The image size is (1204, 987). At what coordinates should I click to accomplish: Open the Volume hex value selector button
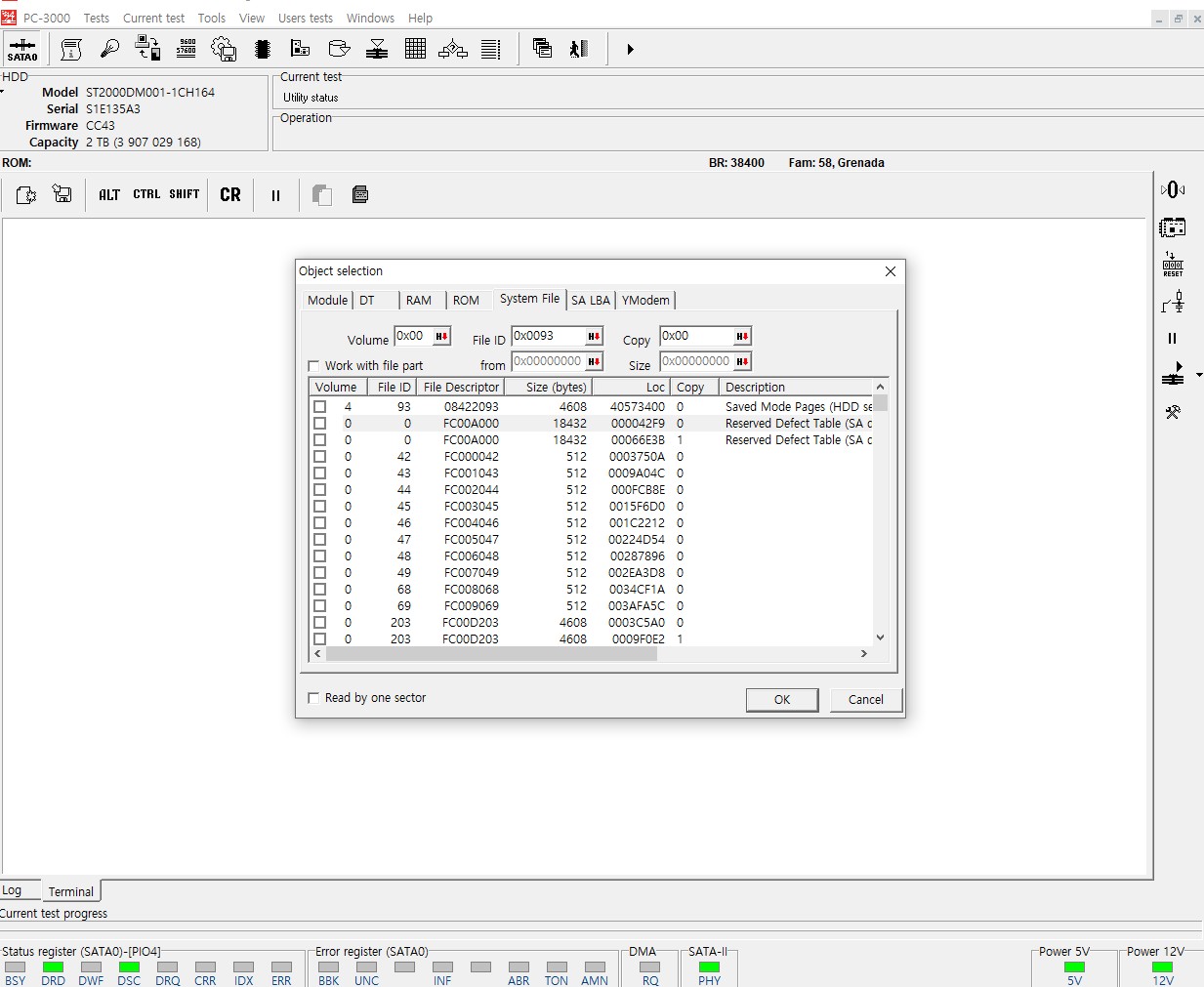tap(441, 337)
